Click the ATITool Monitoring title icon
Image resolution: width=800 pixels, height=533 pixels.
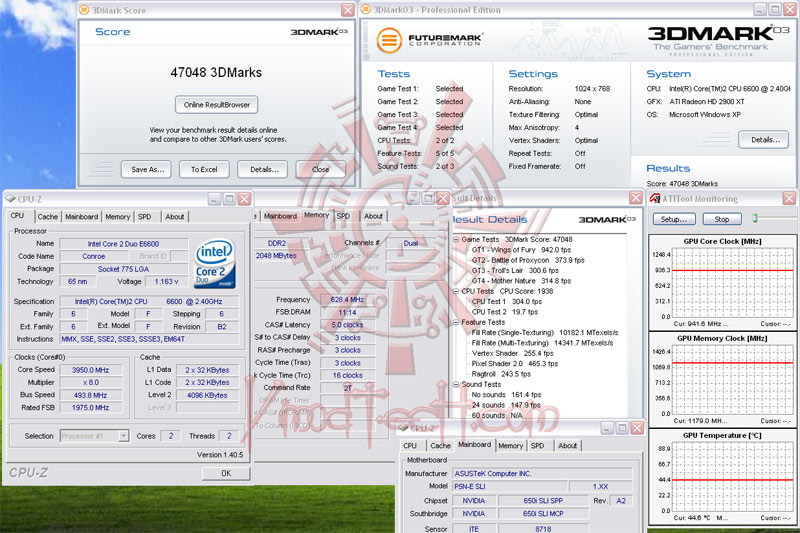click(x=655, y=198)
